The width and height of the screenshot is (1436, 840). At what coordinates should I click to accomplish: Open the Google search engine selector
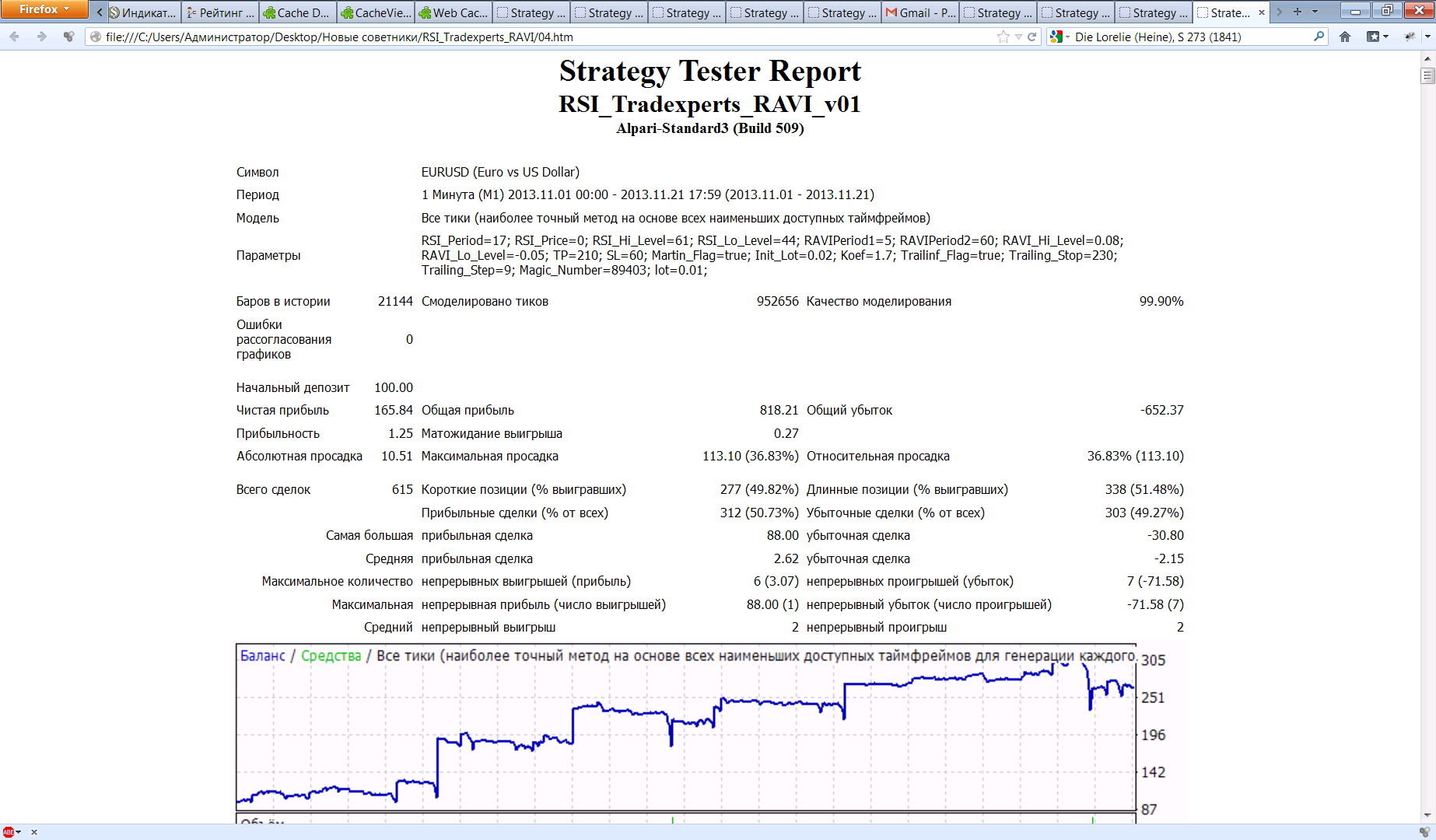(x=1059, y=37)
